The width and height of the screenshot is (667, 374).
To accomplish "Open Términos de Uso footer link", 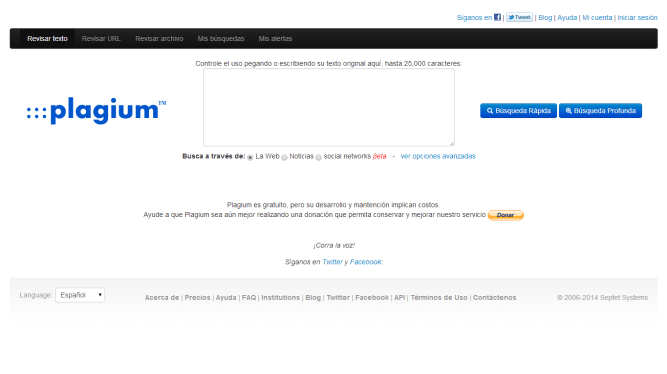I will (439, 297).
